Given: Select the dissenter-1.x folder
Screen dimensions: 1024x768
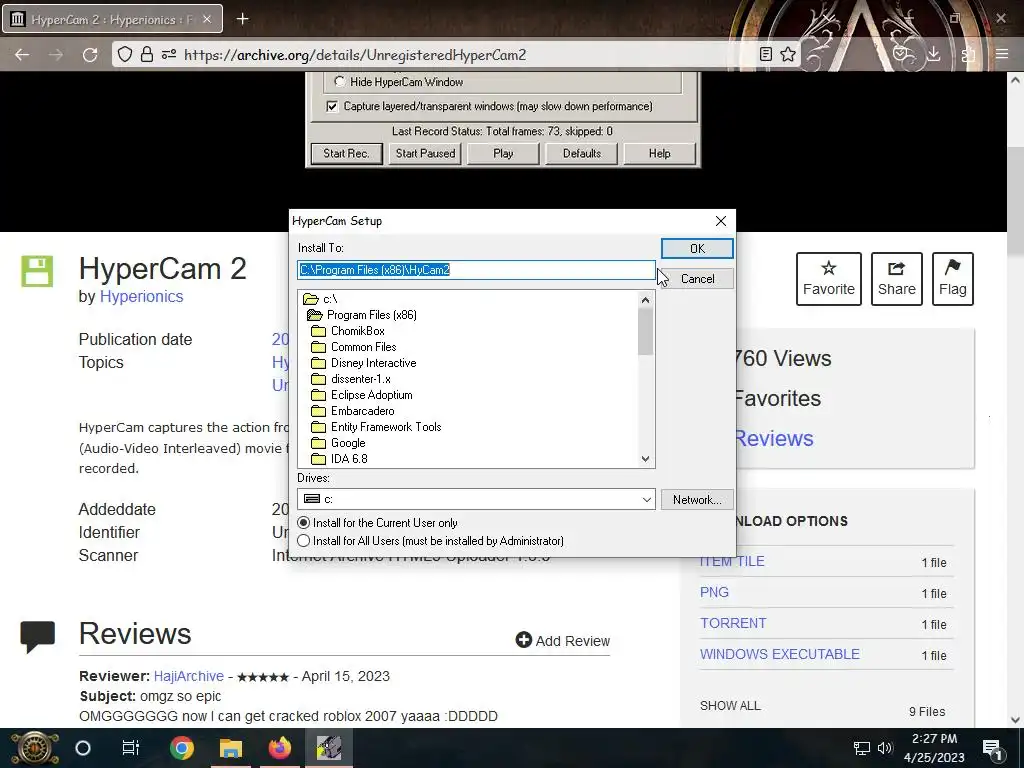Looking at the screenshot, I should coord(351,379).
